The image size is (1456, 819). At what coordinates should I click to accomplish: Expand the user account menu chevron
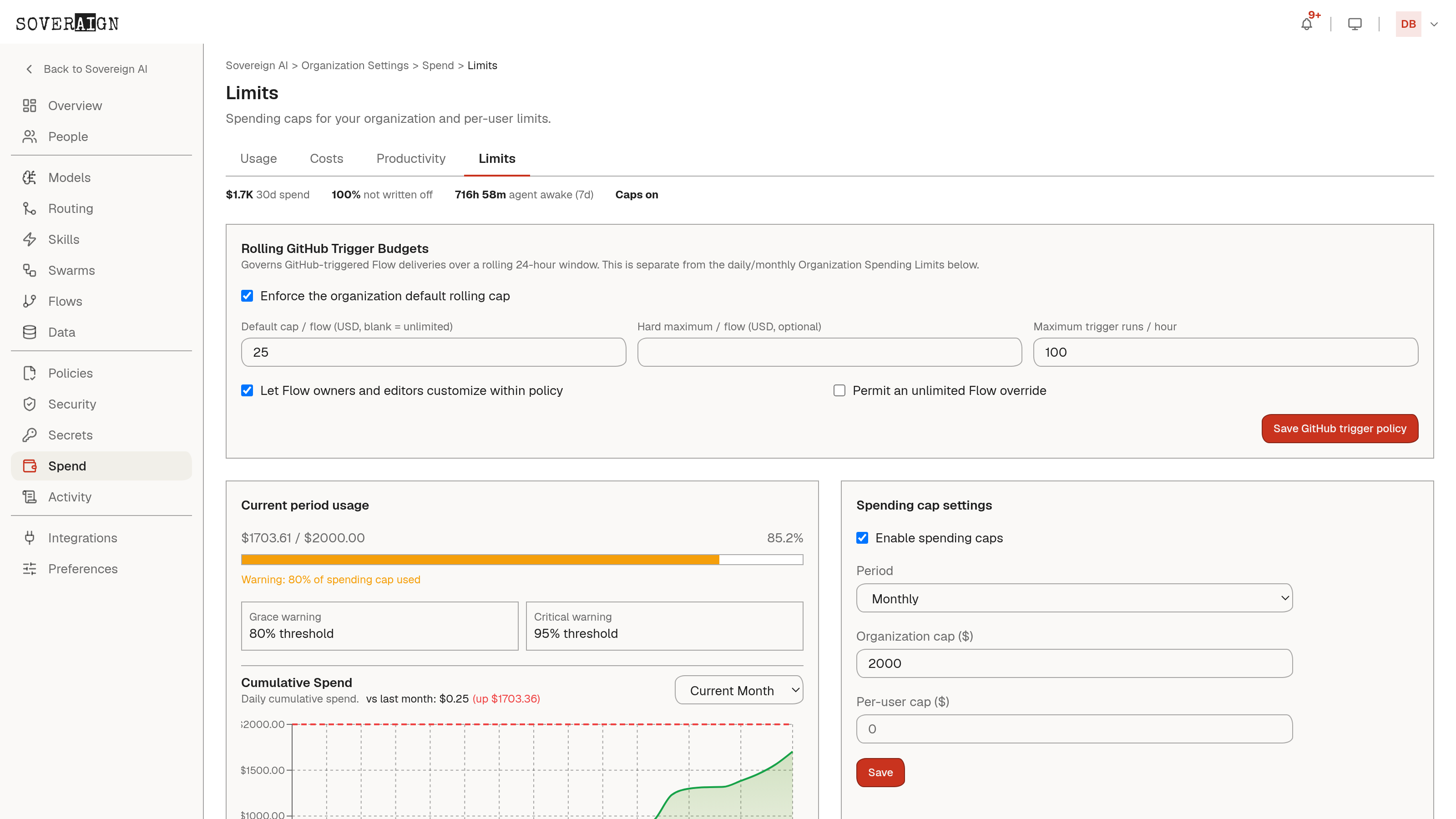(1434, 24)
